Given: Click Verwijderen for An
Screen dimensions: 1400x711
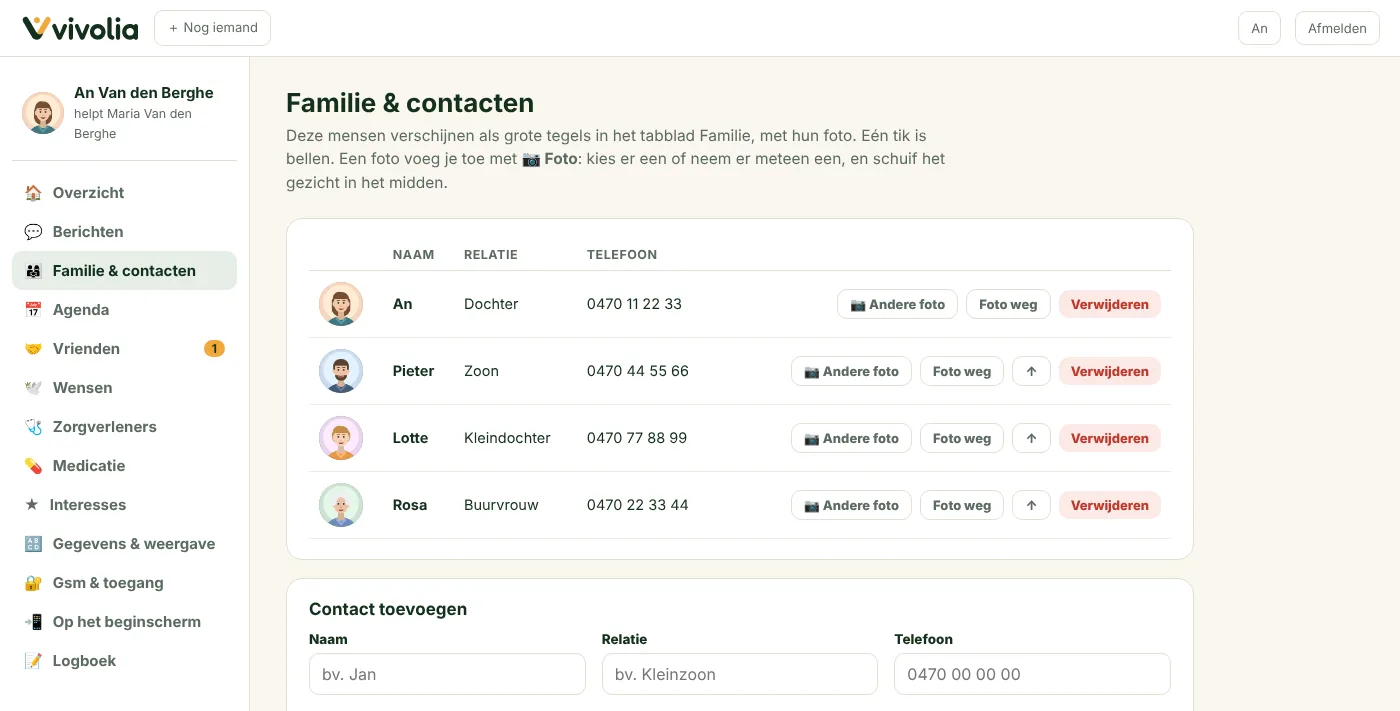Looking at the screenshot, I should (1110, 304).
